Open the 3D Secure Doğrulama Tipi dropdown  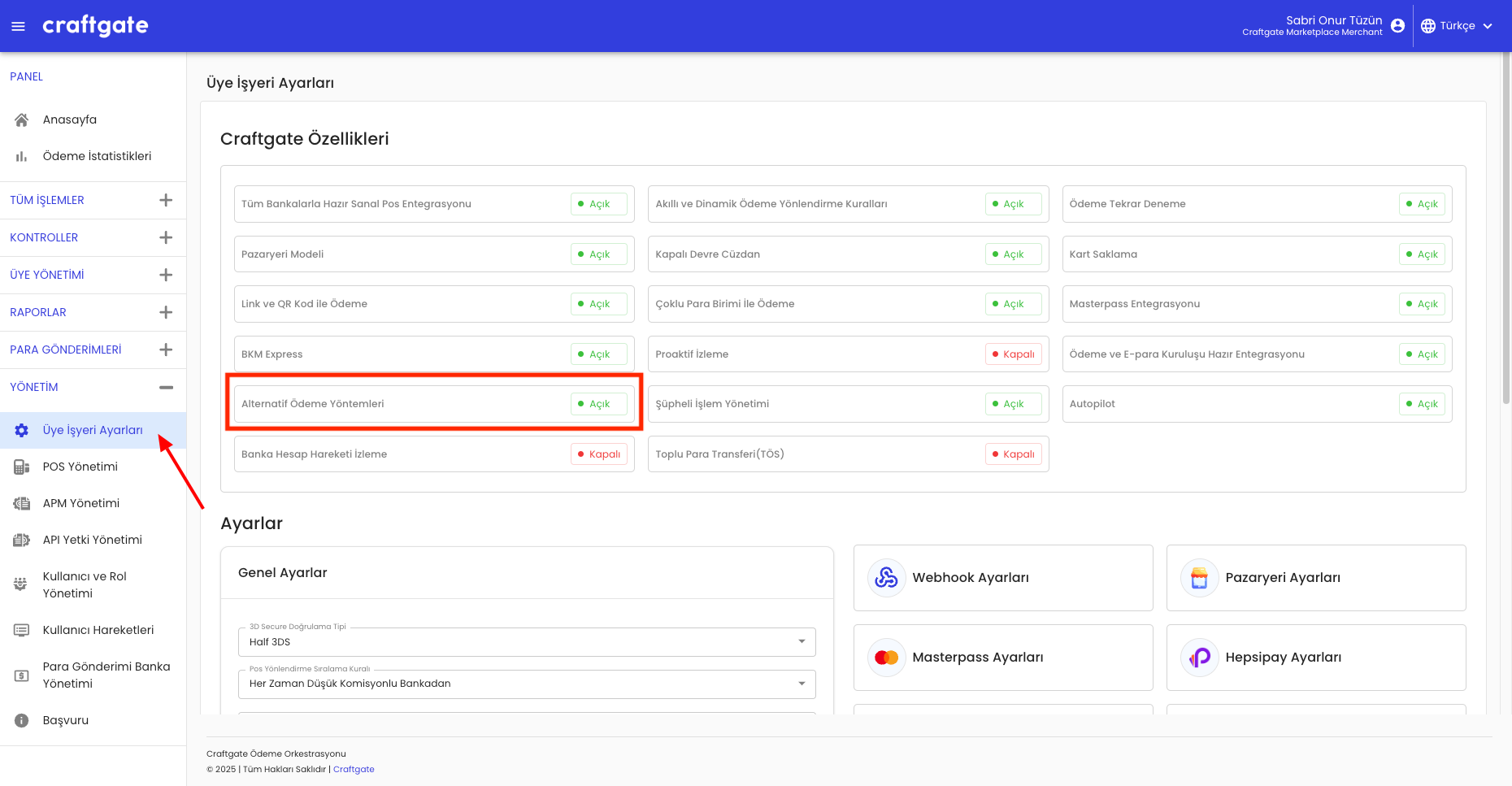(527, 642)
